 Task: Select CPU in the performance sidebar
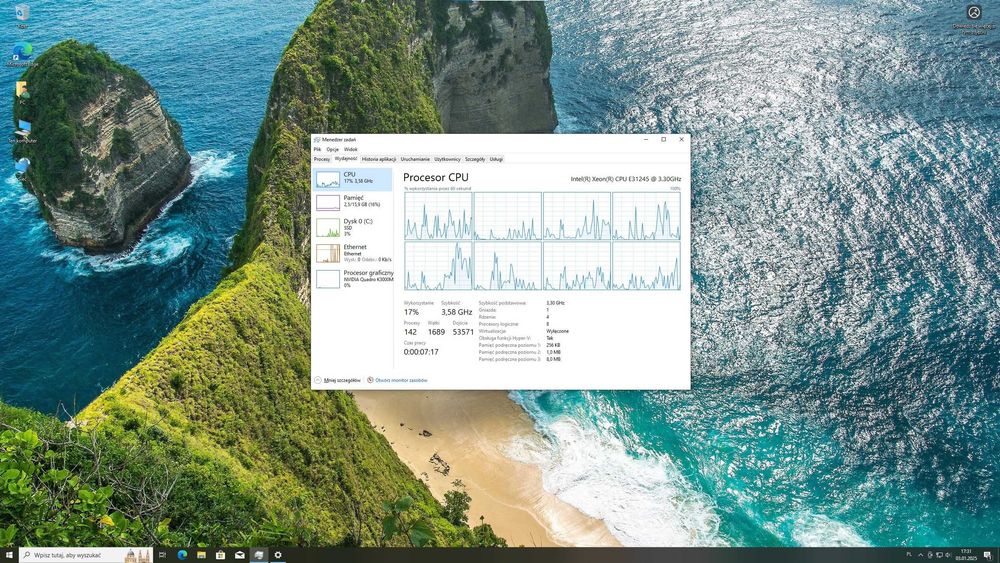[x=353, y=179]
